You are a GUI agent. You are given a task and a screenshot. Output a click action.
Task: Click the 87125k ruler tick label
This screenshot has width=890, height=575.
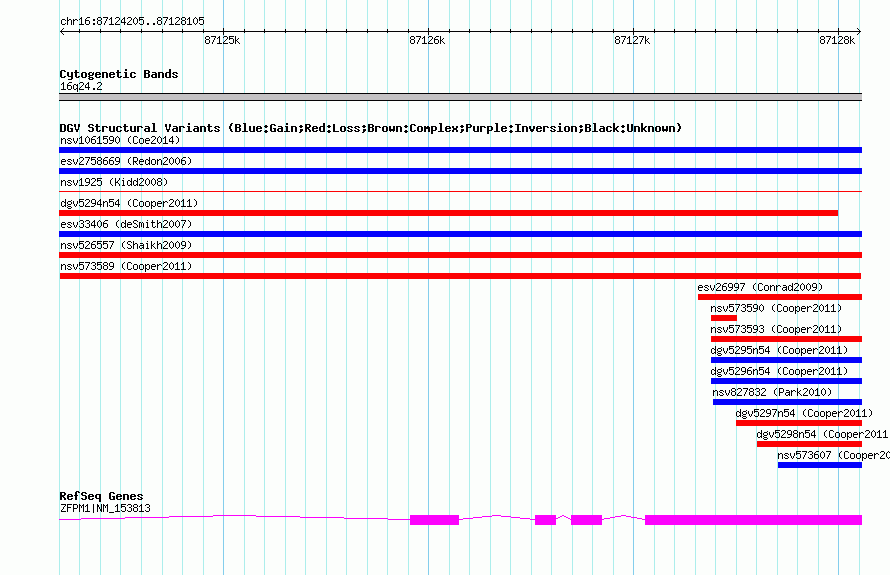coord(222,40)
